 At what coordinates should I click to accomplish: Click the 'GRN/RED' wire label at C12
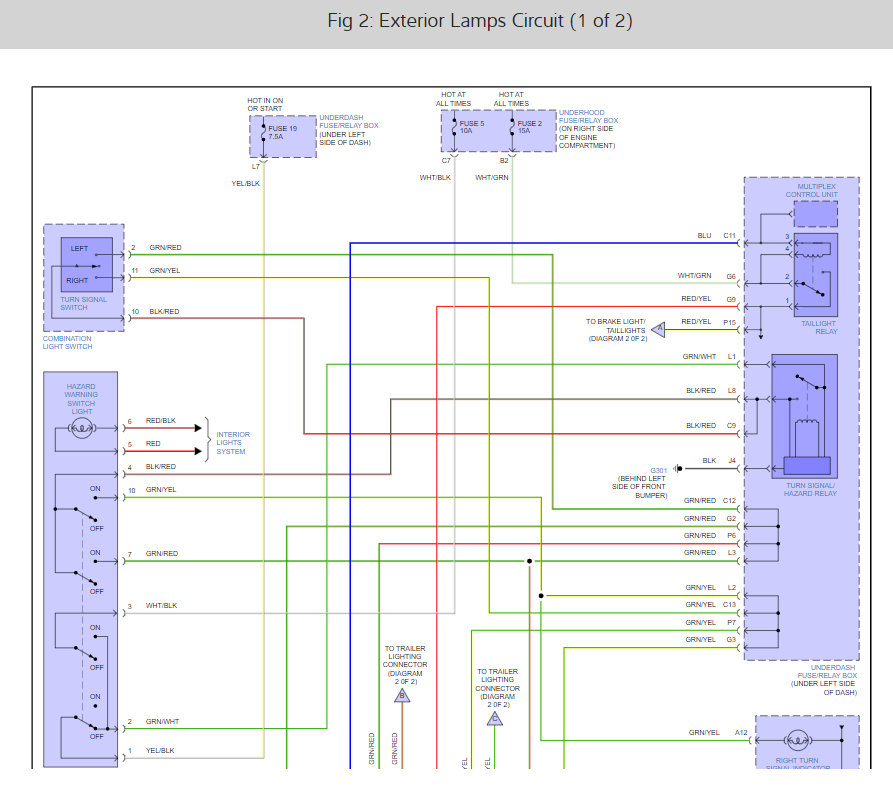(700, 501)
